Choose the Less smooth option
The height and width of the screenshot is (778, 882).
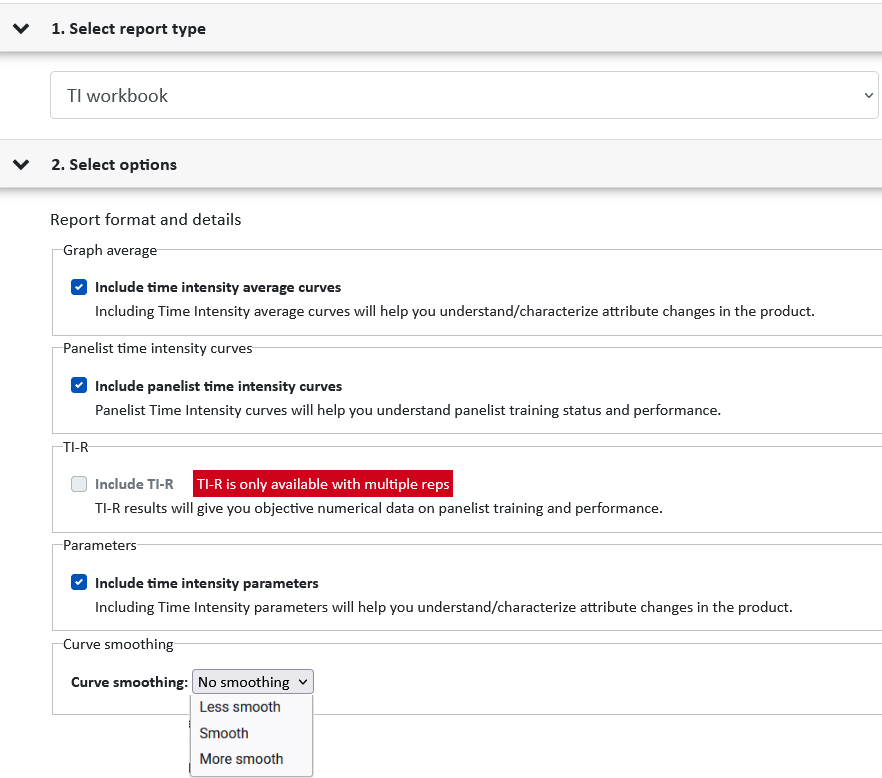pos(240,707)
